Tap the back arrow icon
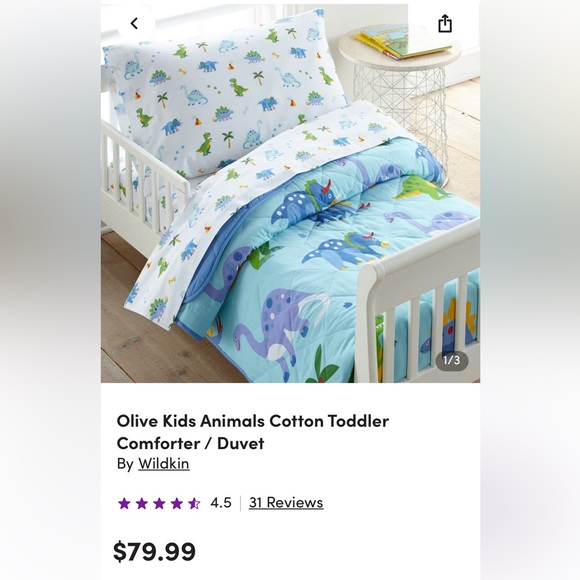 coord(134,24)
